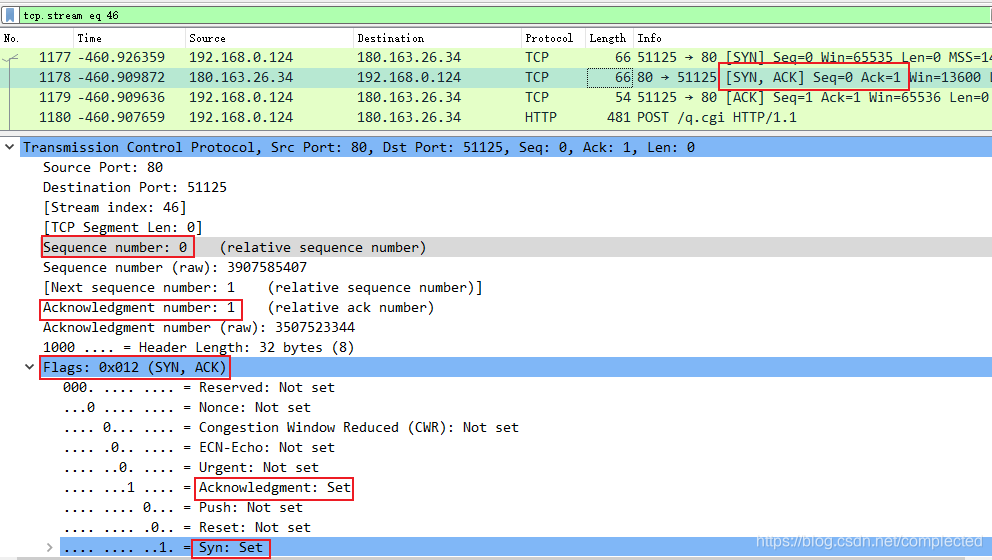This screenshot has height=560, width=992.
Task: Select packet number 1179
Action: (x=496, y=97)
